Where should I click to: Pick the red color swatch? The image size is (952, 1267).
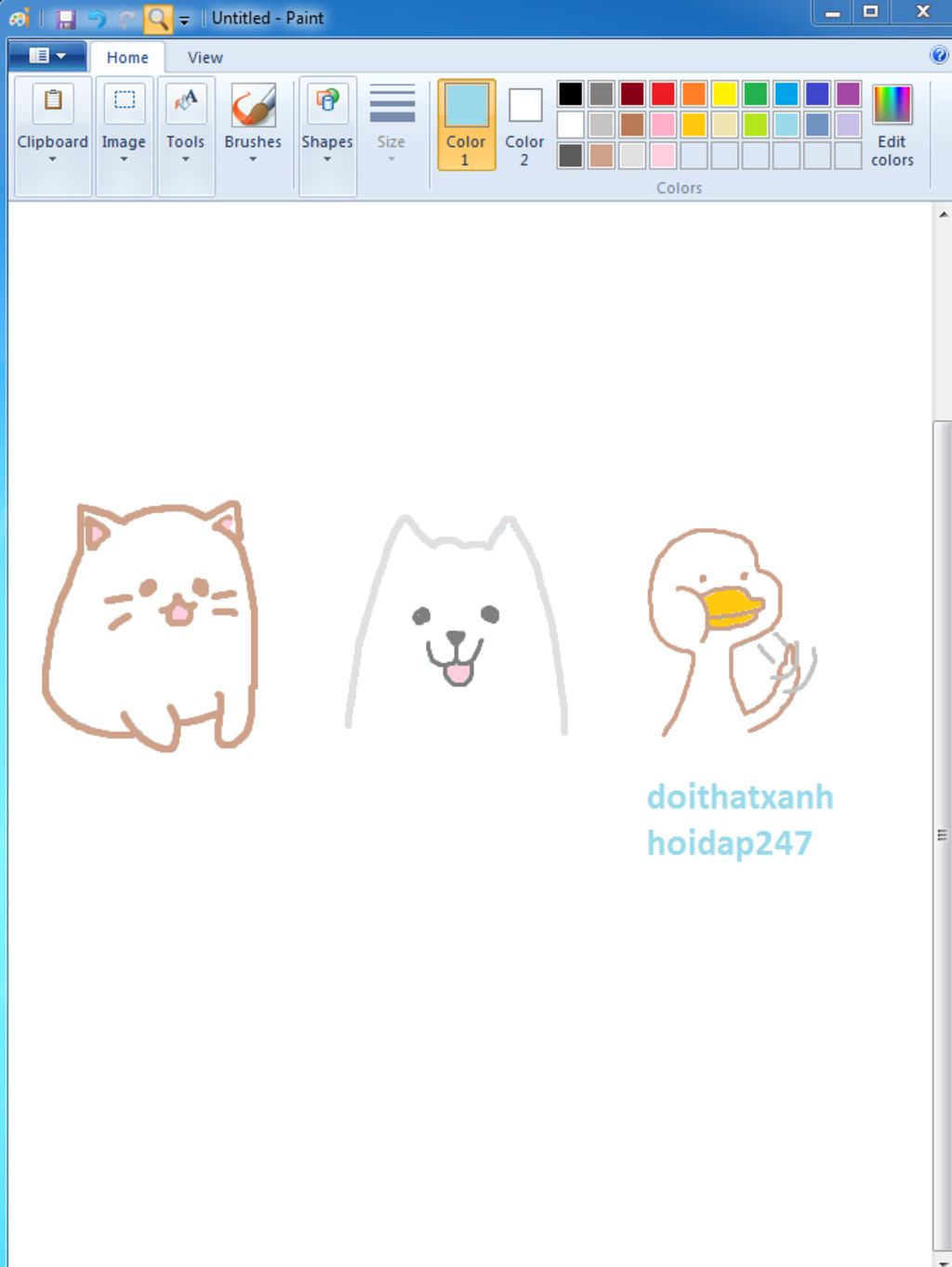(663, 94)
